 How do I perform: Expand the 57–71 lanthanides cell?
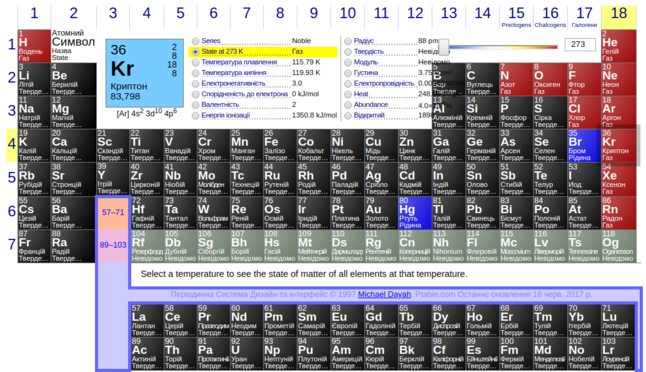click(x=113, y=213)
